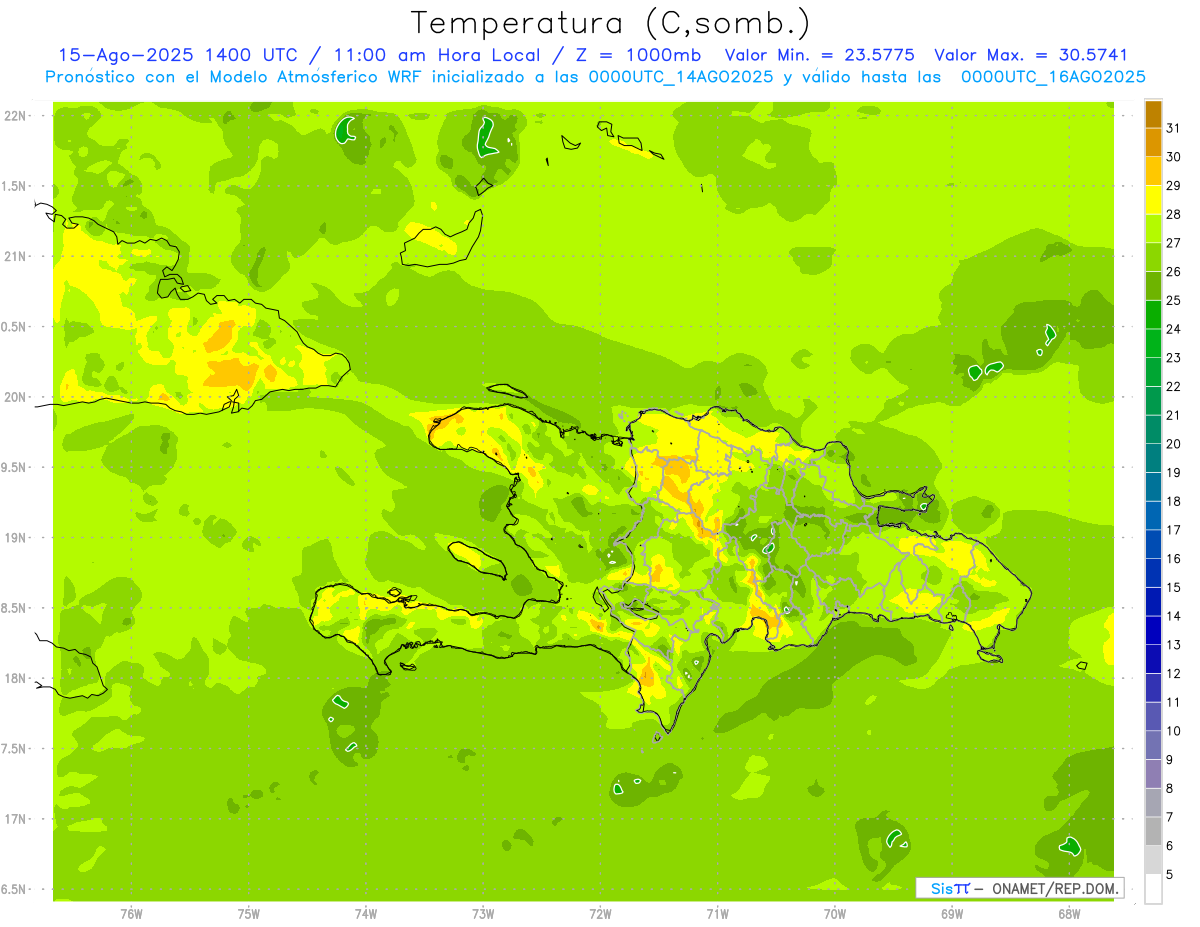
Task: Click the '69W' longitude label
Action: pyautogui.click(x=951, y=914)
